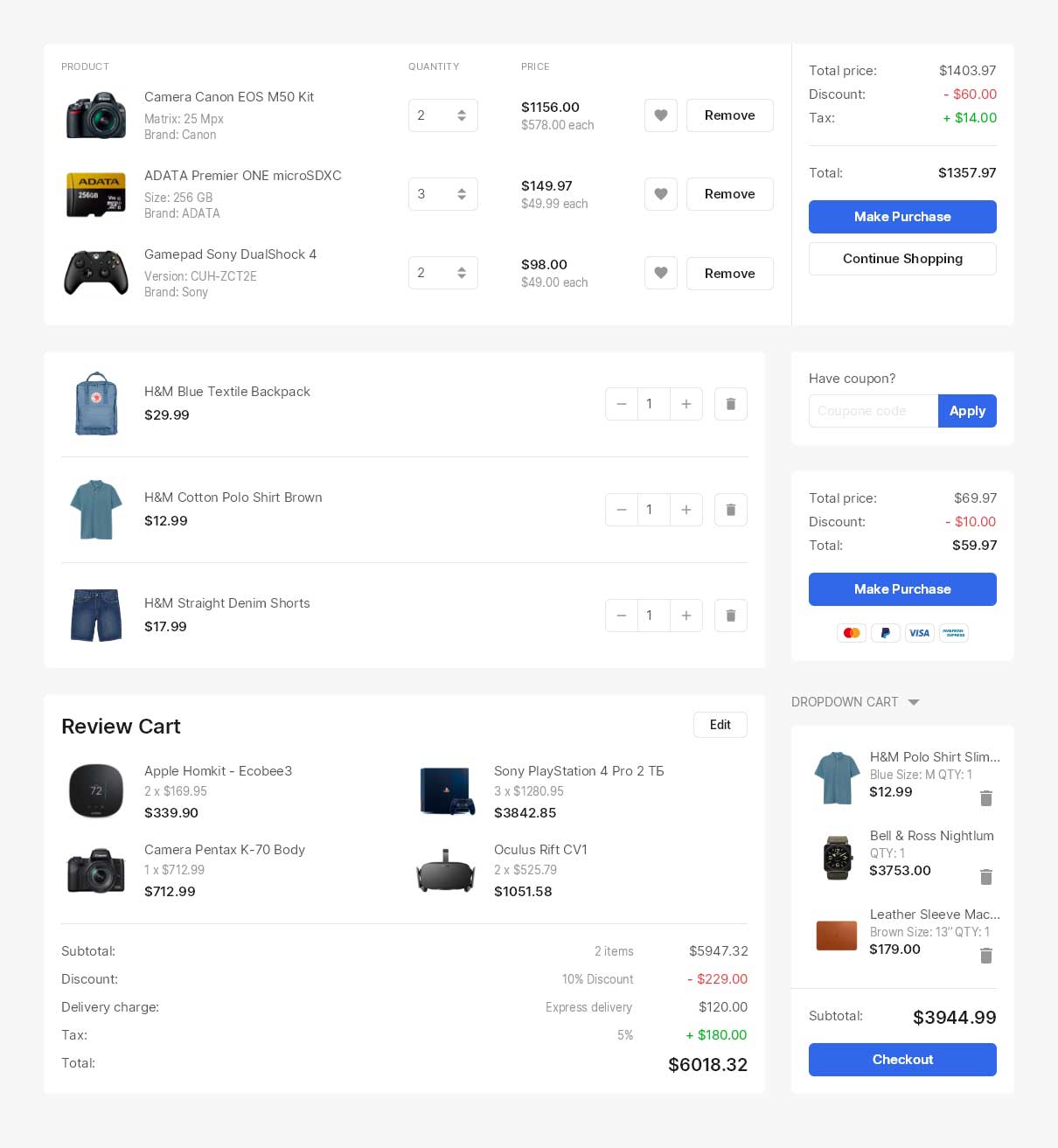Viewport: 1058px width, 1148px height.
Task: Favorite the Gamepad Sony DualShock 4
Action: click(x=661, y=274)
